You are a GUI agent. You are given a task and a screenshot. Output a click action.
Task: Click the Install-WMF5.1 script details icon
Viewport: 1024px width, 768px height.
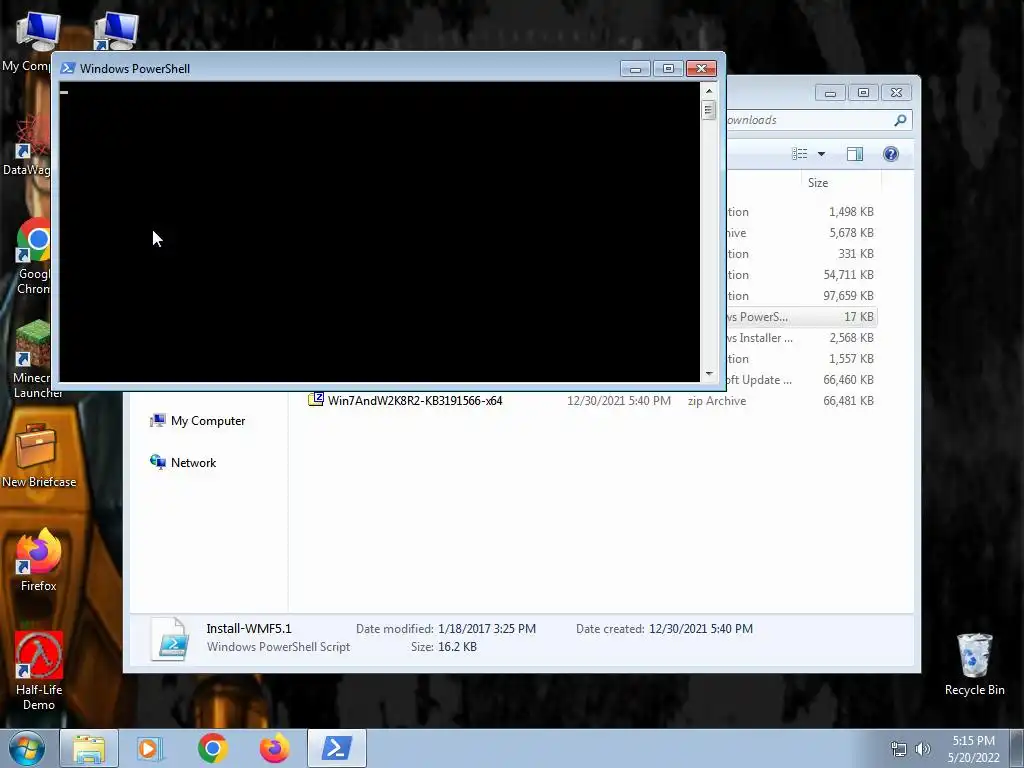tap(170, 639)
